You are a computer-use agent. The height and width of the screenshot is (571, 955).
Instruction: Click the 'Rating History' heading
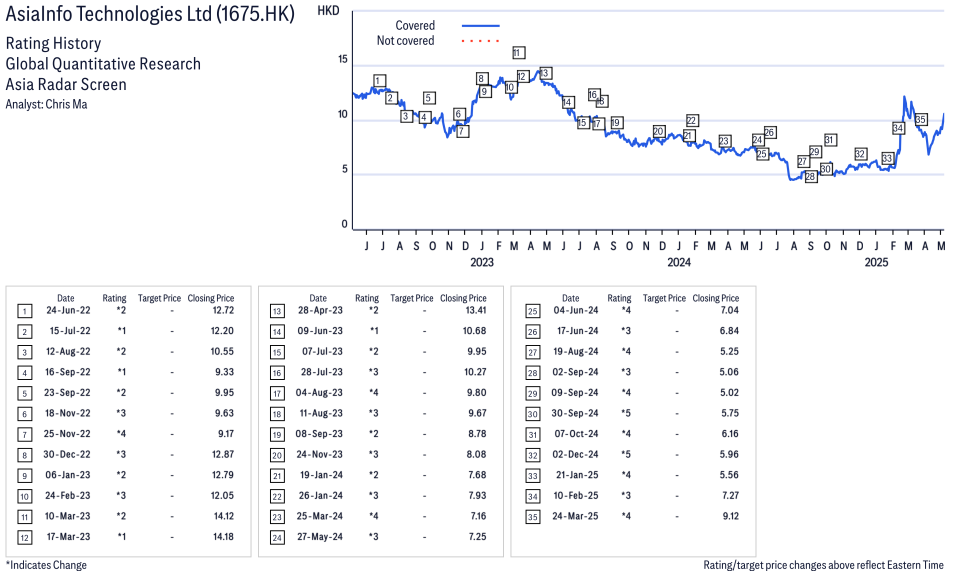click(x=54, y=44)
